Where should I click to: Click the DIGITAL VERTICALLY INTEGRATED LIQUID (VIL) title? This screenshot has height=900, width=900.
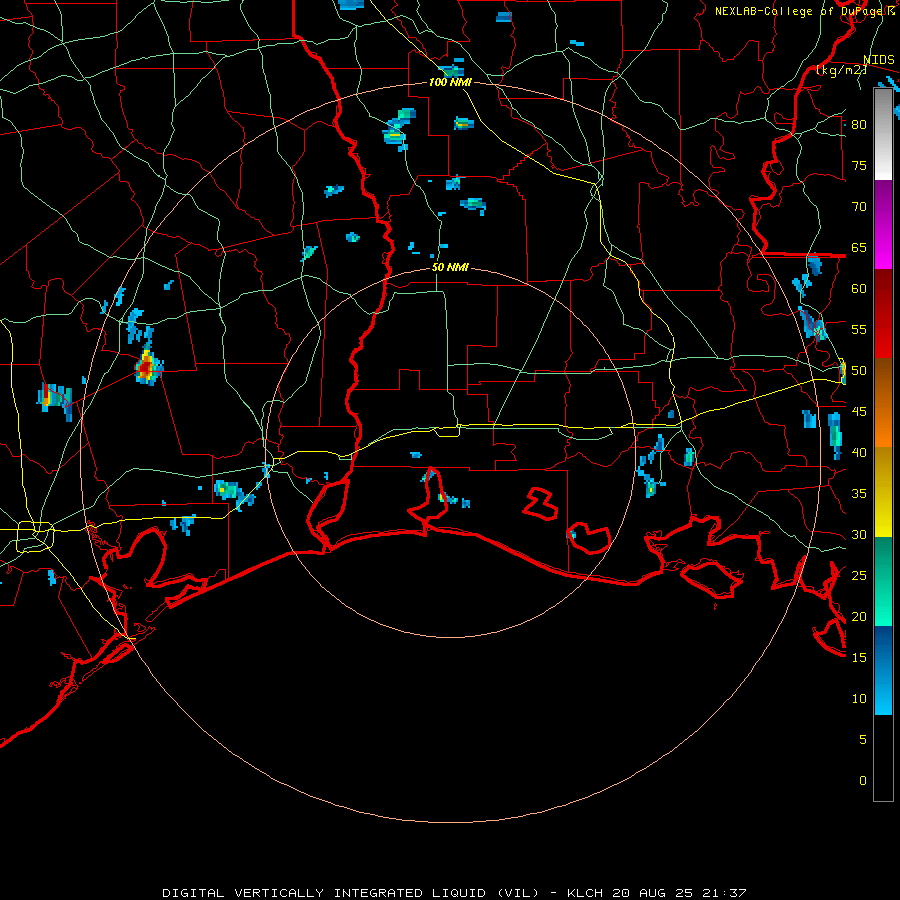pyautogui.click(x=351, y=893)
